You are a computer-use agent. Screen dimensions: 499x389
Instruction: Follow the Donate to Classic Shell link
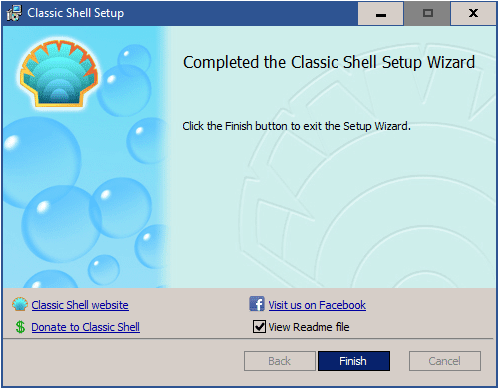[x=85, y=327]
